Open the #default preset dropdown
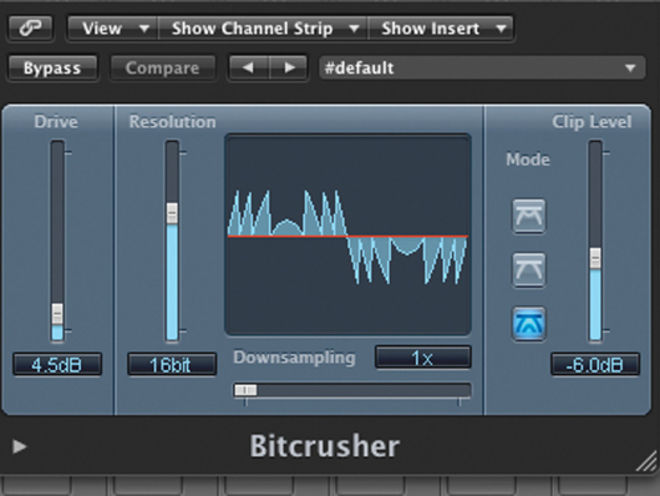 pos(482,68)
